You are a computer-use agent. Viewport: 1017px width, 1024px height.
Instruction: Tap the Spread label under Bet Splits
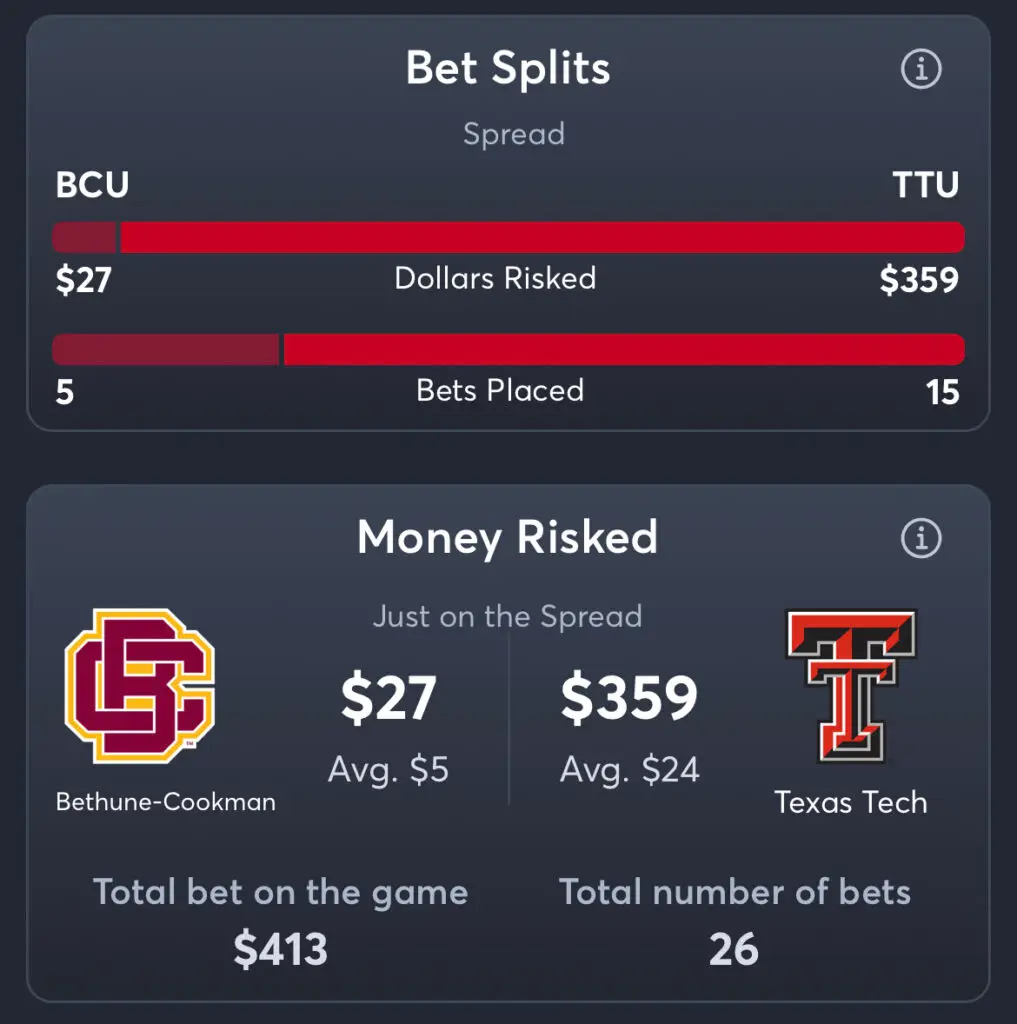514,135
